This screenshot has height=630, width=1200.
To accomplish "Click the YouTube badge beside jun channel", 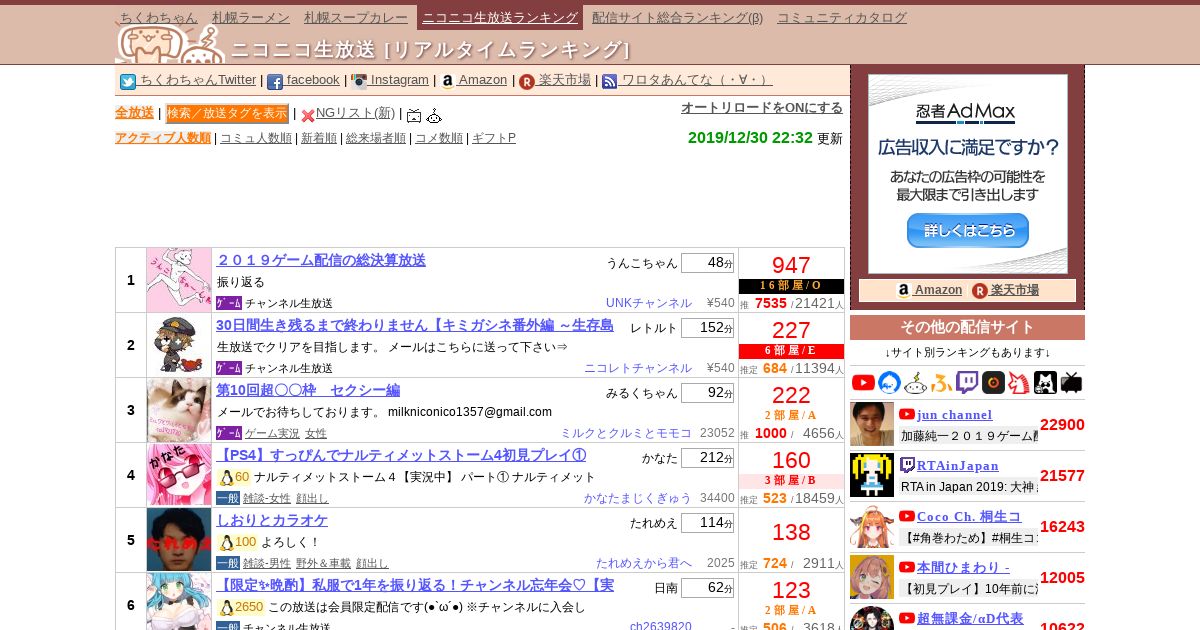I will click(907, 414).
